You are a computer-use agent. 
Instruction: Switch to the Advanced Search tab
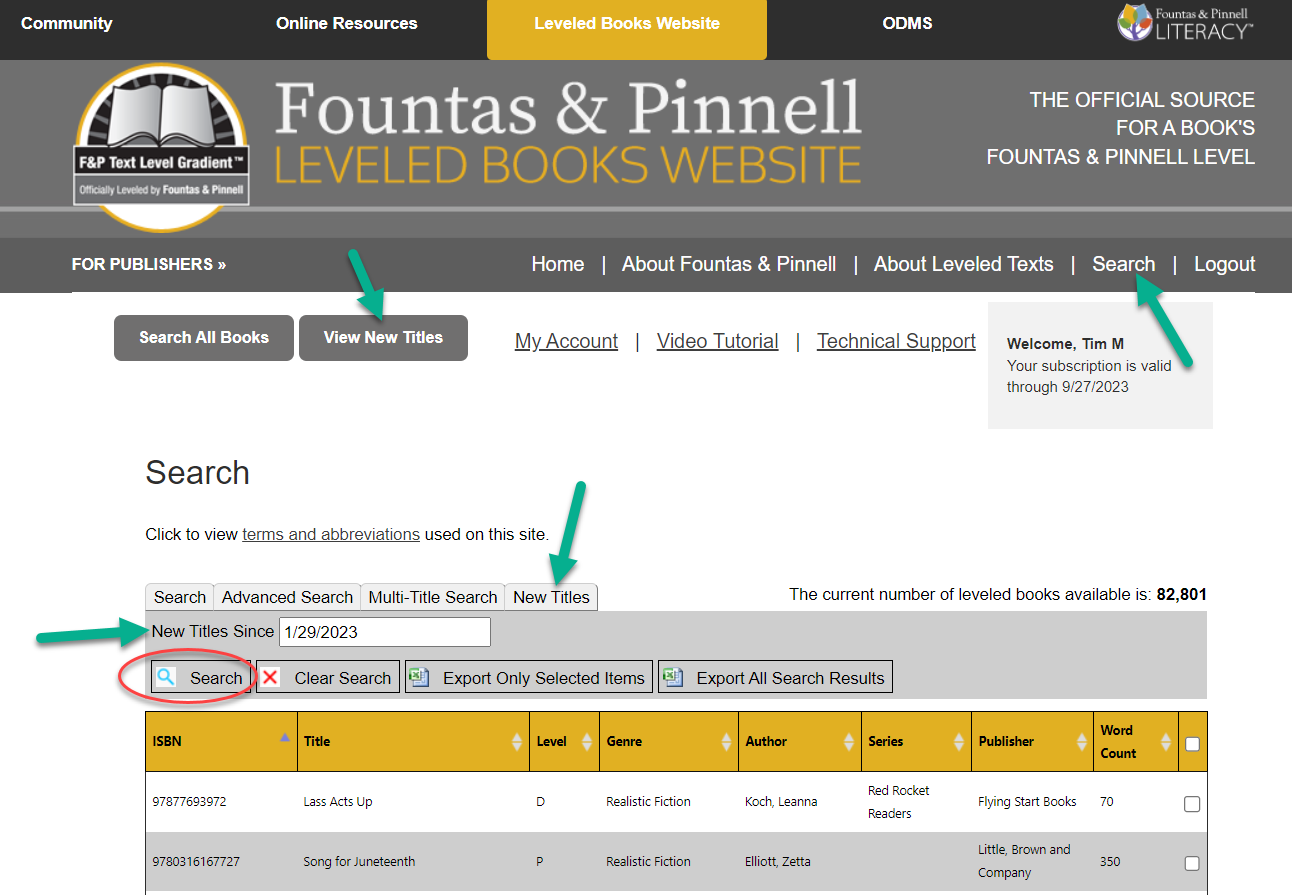tap(287, 597)
